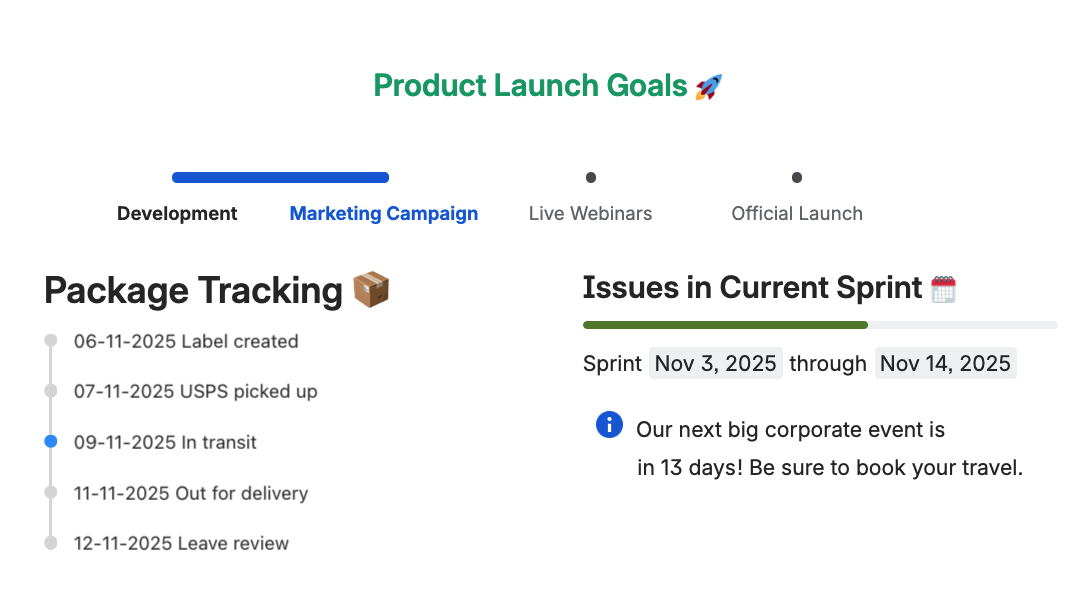Click the Official Launch step dot
1086x610 pixels.
797,178
